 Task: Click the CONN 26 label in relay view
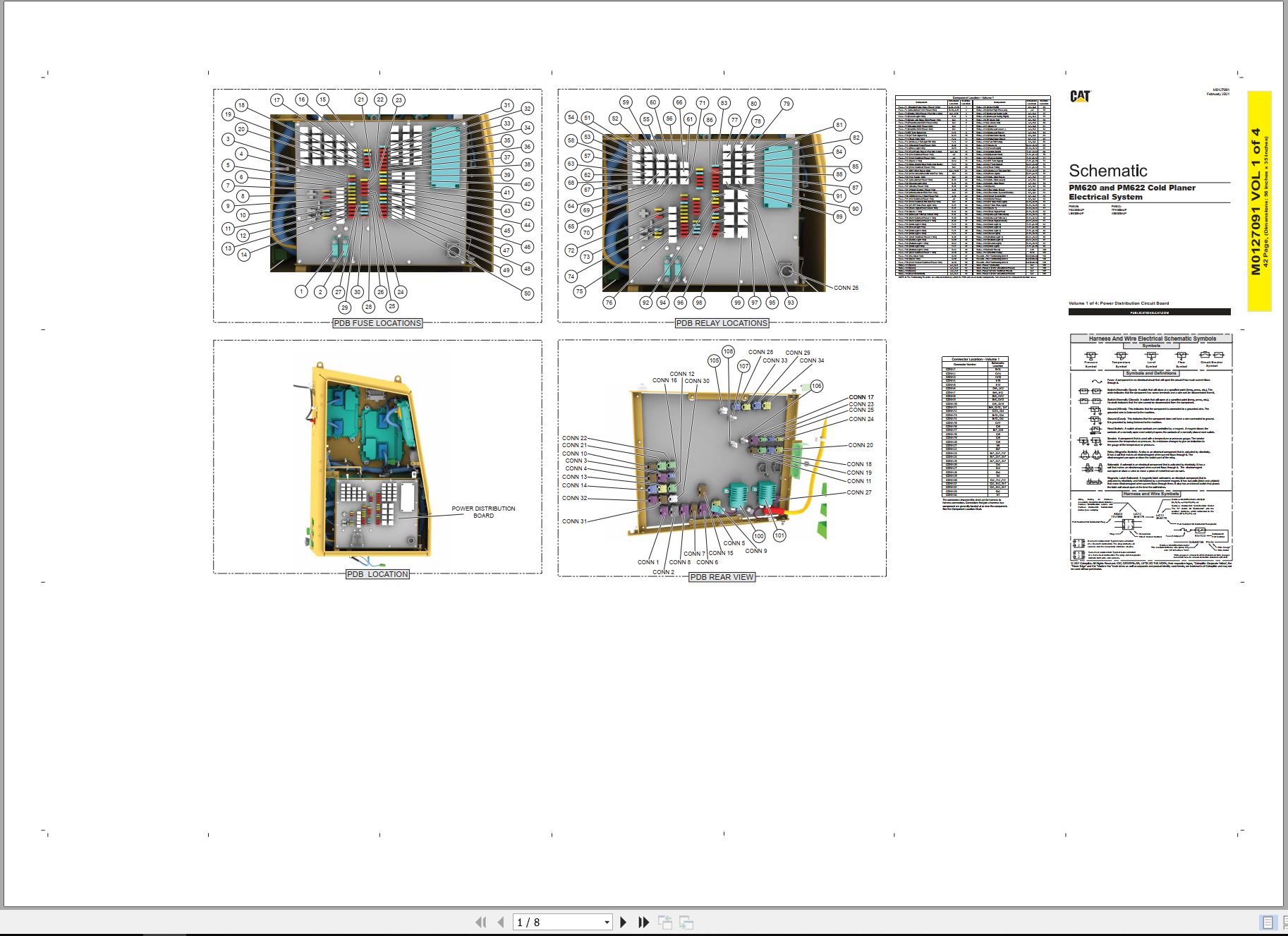pos(846,288)
